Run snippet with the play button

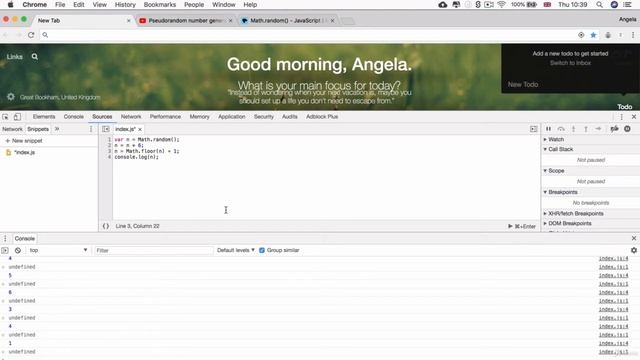point(510,226)
